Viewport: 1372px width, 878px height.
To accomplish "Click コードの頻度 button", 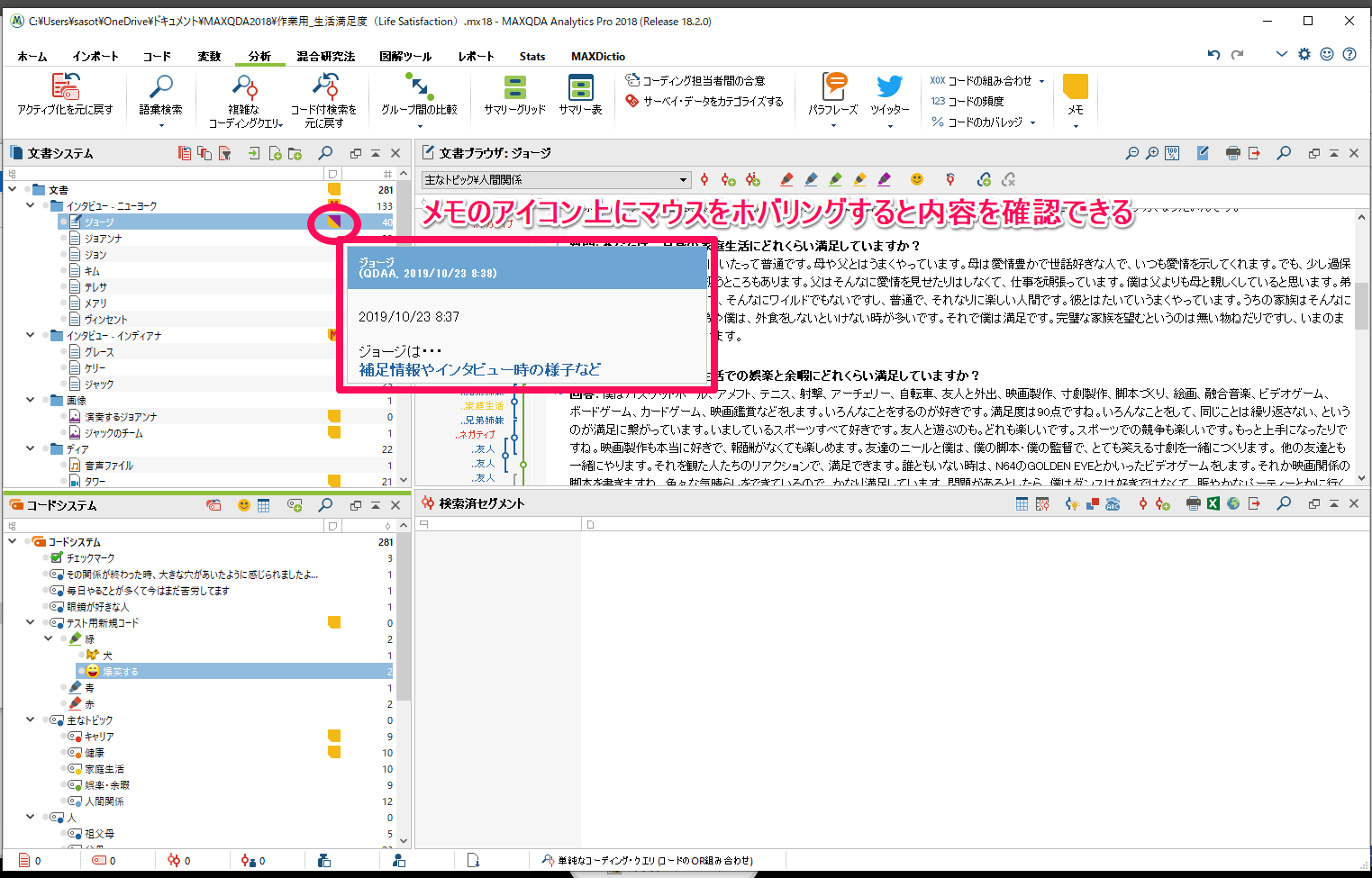I will [x=968, y=102].
